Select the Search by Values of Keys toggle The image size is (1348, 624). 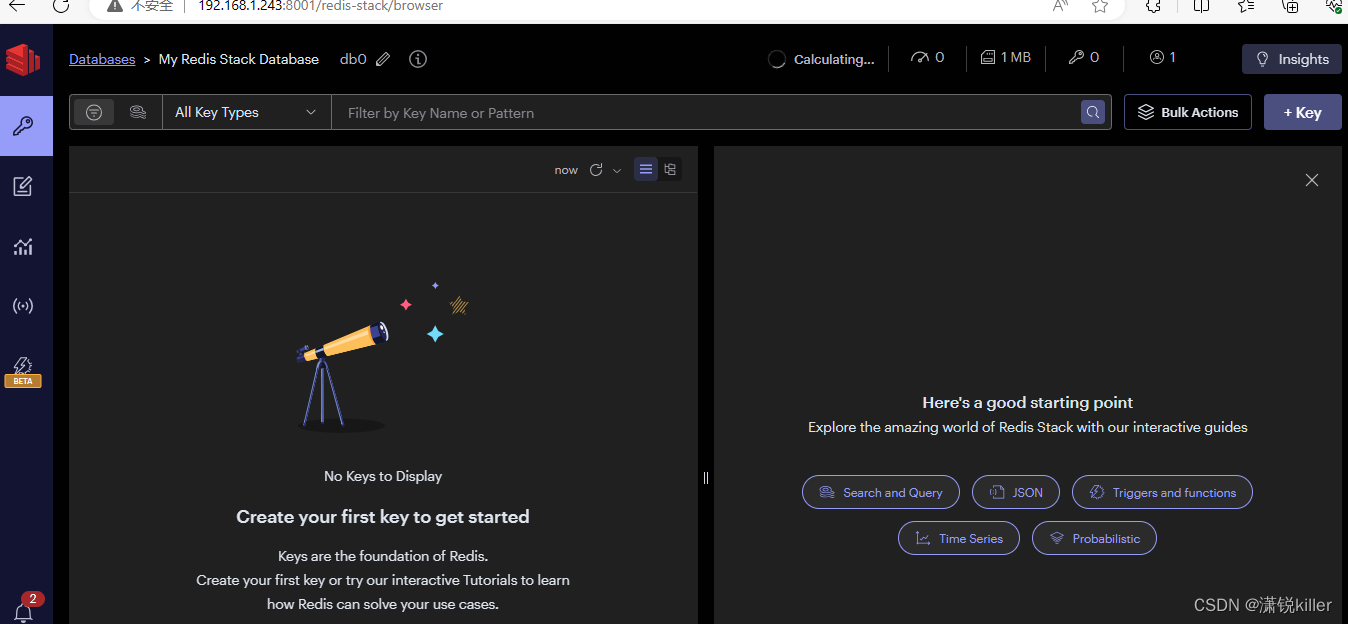pyautogui.click(x=138, y=112)
